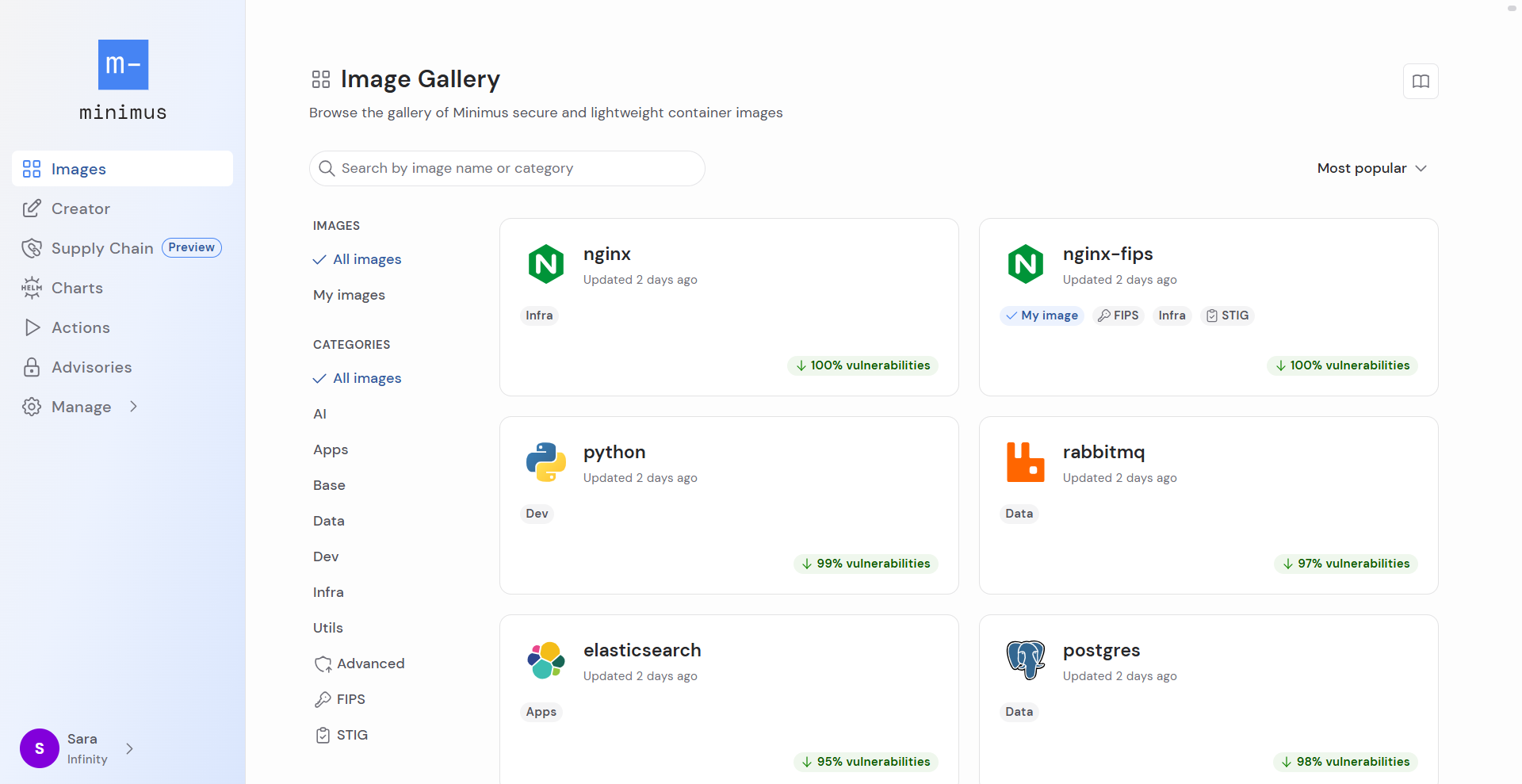Click the Preview badge next to Supply Chain
Screen dimensions: 1522x784
[192, 247]
